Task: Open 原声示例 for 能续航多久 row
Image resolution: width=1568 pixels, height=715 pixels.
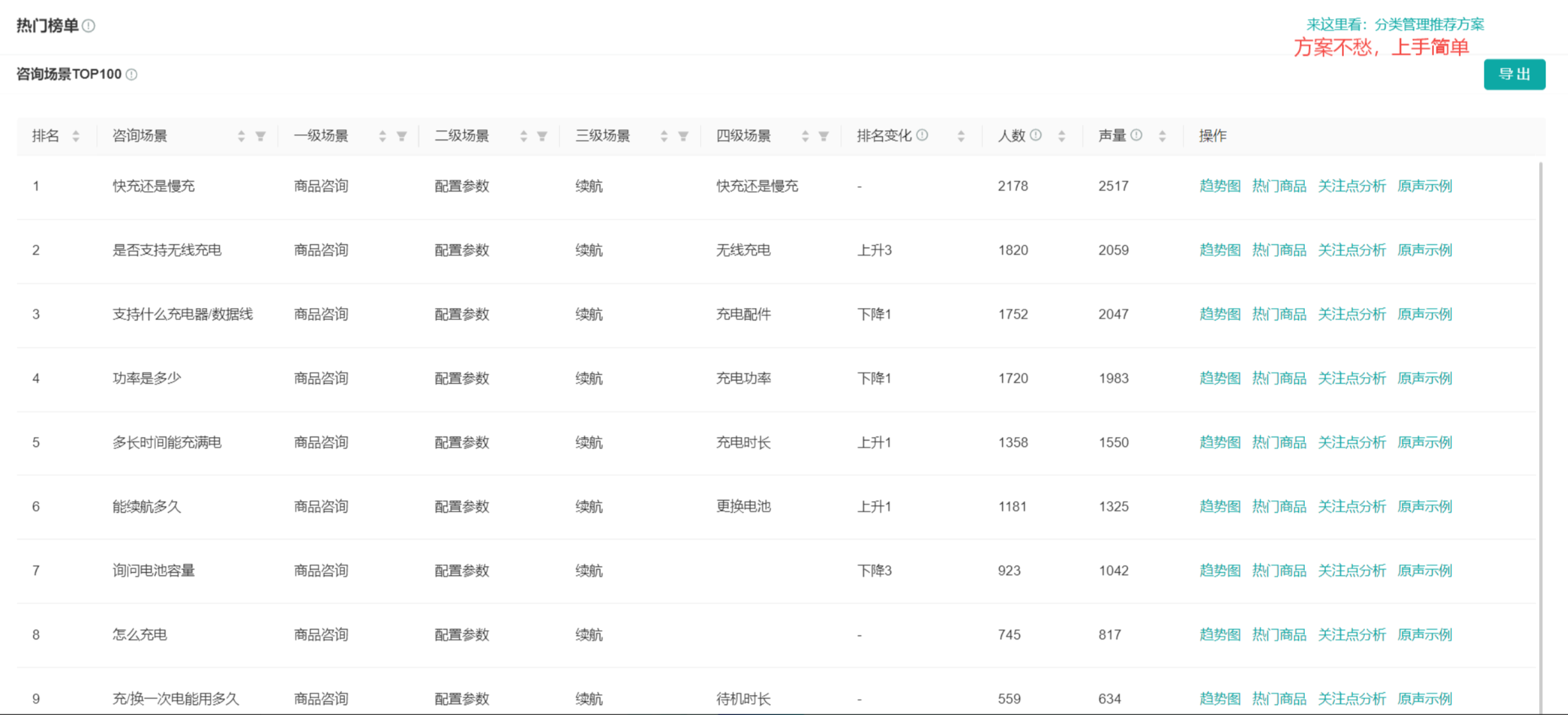Action: [x=1425, y=507]
